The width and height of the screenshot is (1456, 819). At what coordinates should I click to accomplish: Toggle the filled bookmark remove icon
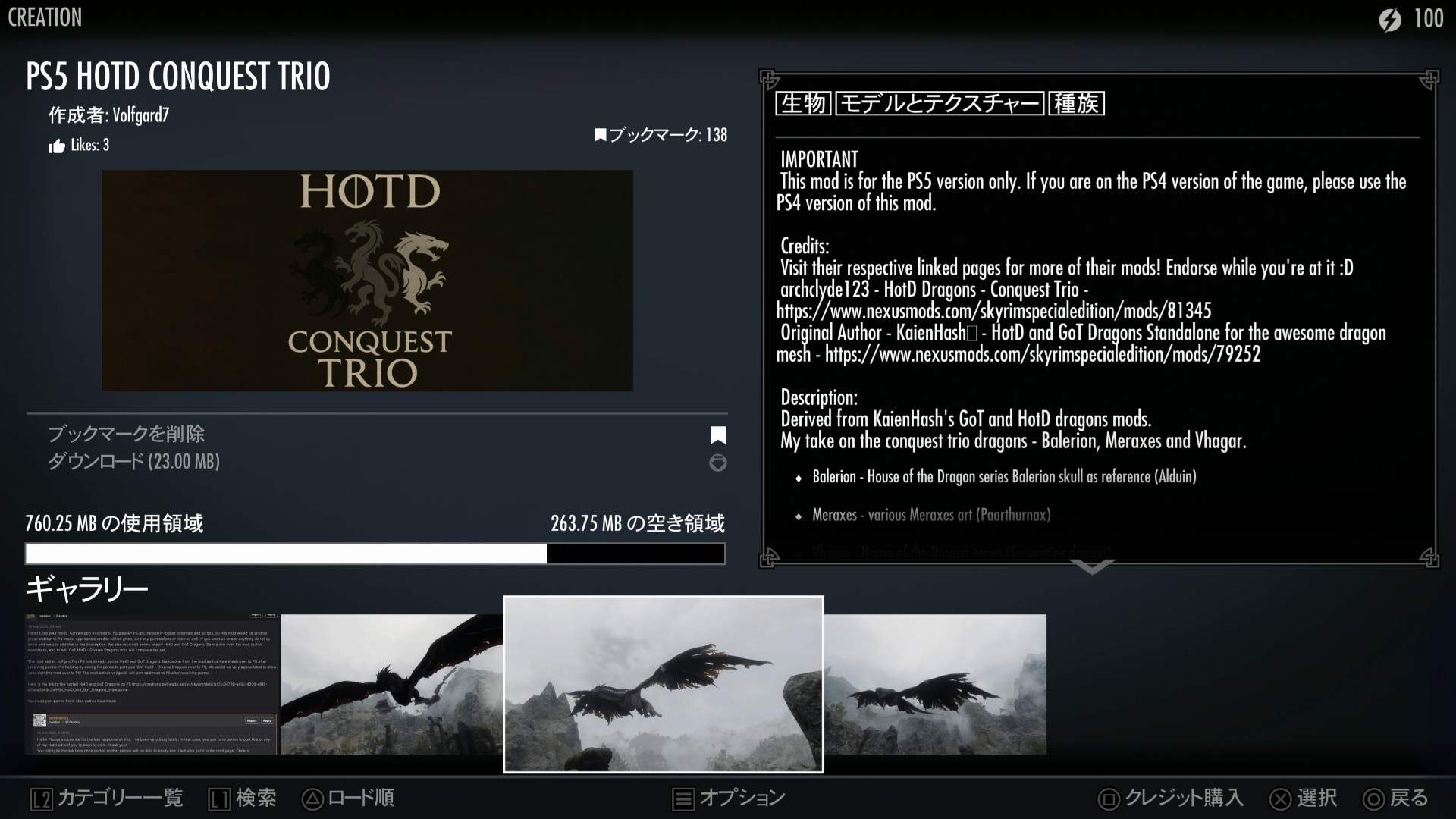717,435
